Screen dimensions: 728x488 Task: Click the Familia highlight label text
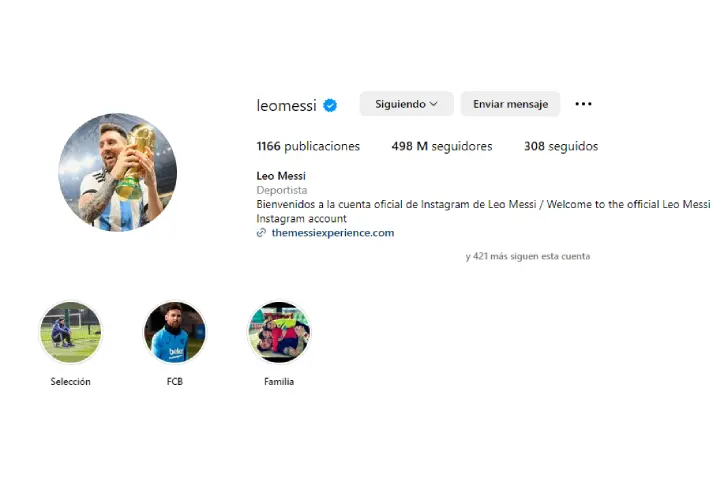tap(279, 382)
